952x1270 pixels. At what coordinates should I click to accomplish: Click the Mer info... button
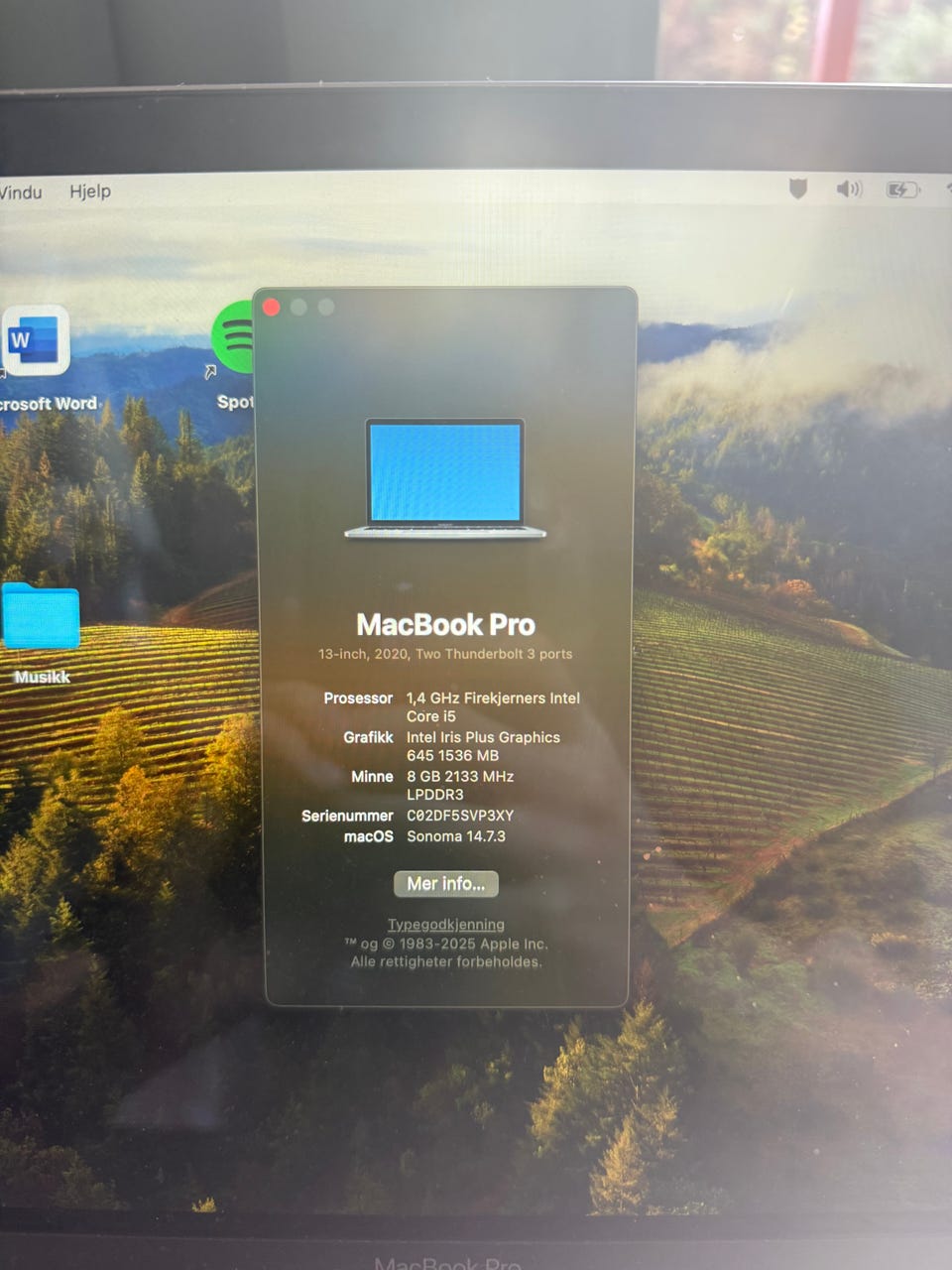[446, 884]
